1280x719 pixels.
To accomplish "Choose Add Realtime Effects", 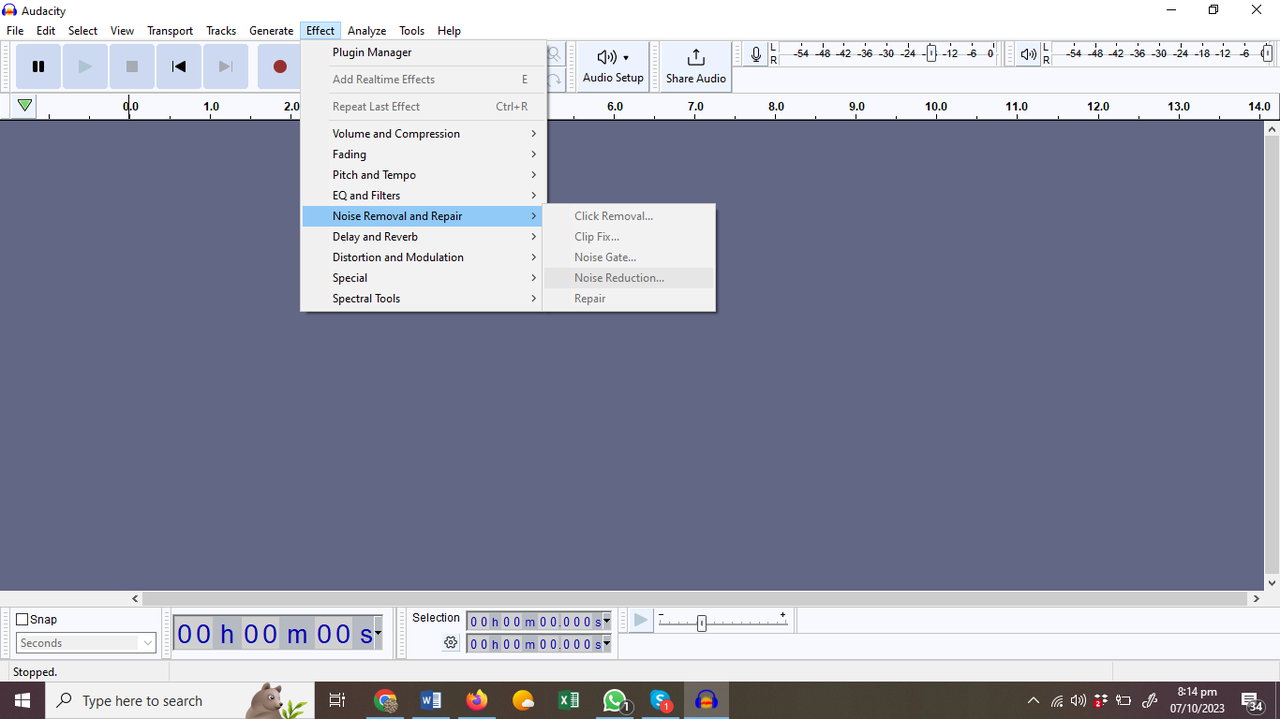I will [423, 79].
